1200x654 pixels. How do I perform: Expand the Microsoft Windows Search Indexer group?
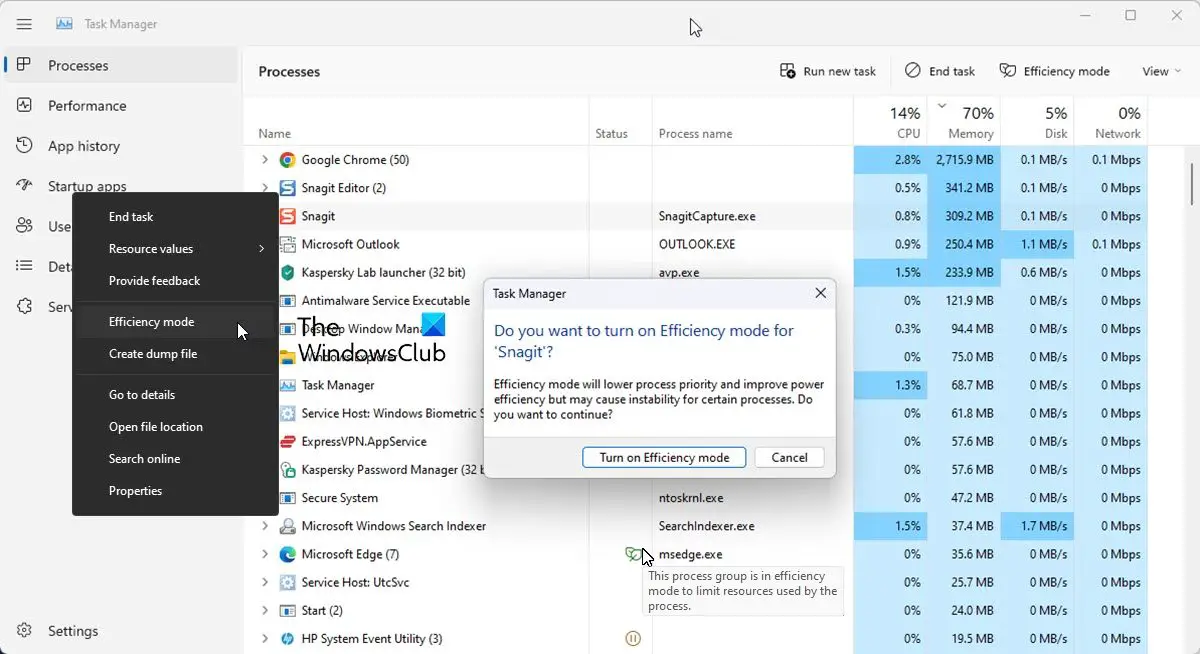coord(265,526)
